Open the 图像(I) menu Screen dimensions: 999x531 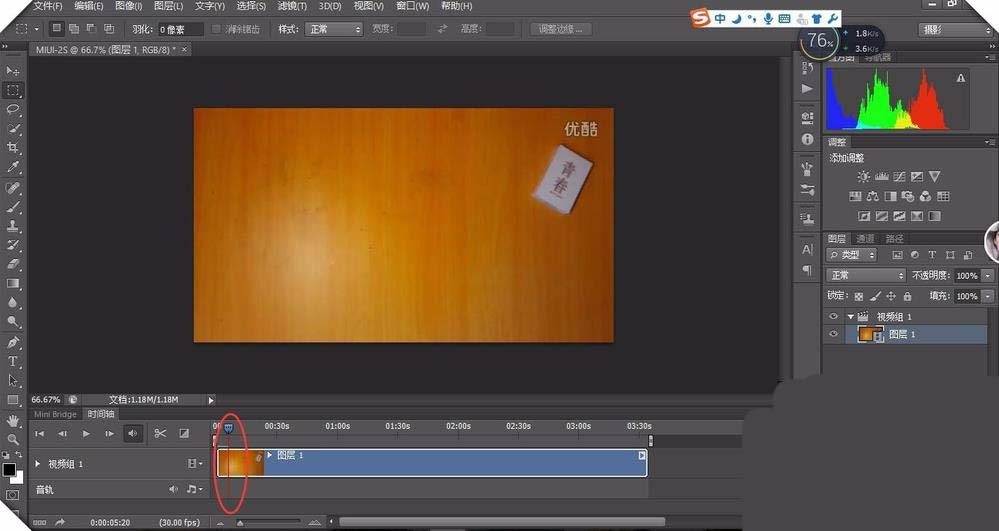(x=129, y=6)
